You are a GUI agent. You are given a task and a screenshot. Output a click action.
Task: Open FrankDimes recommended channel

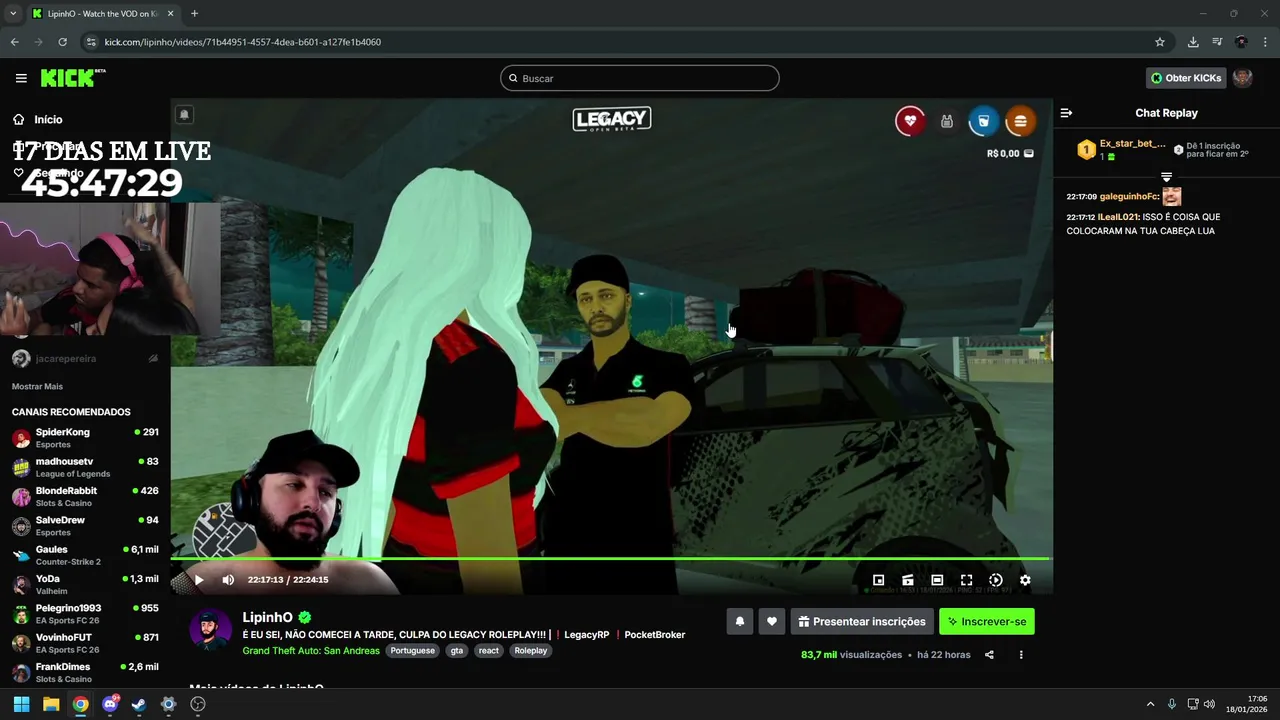click(x=85, y=672)
